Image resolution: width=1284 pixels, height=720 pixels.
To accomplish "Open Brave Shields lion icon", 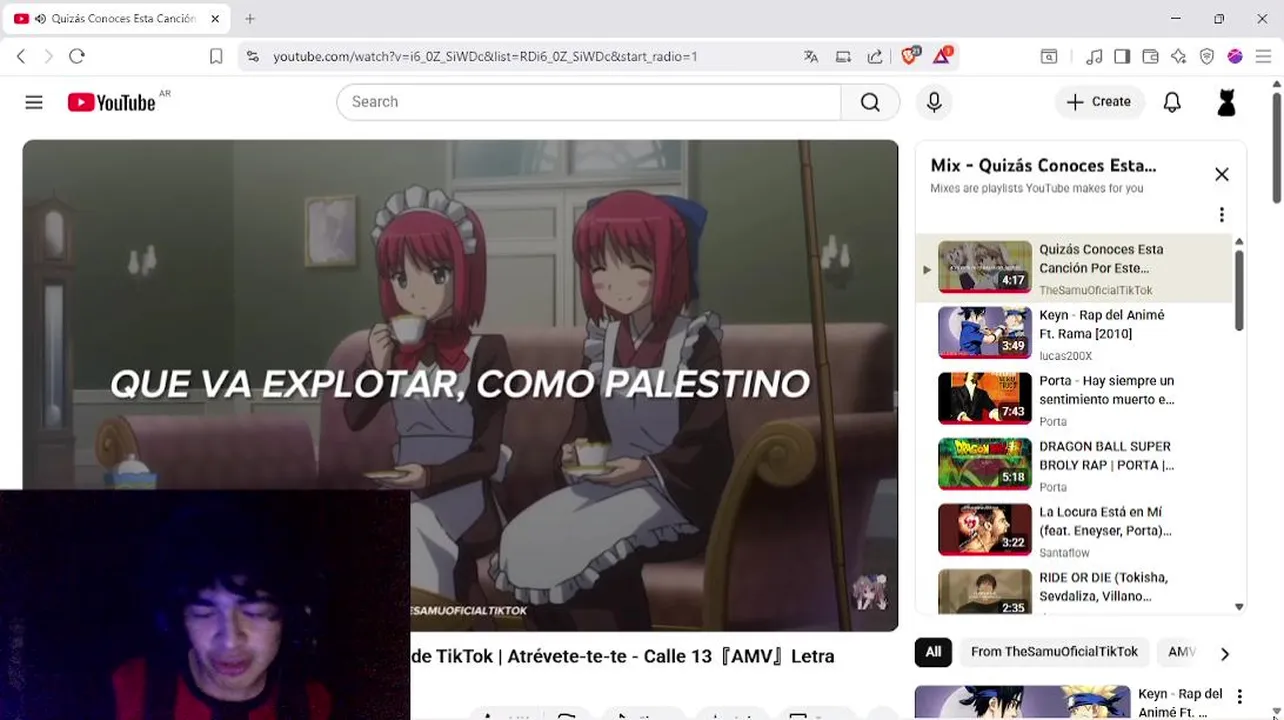I will click(x=910, y=56).
